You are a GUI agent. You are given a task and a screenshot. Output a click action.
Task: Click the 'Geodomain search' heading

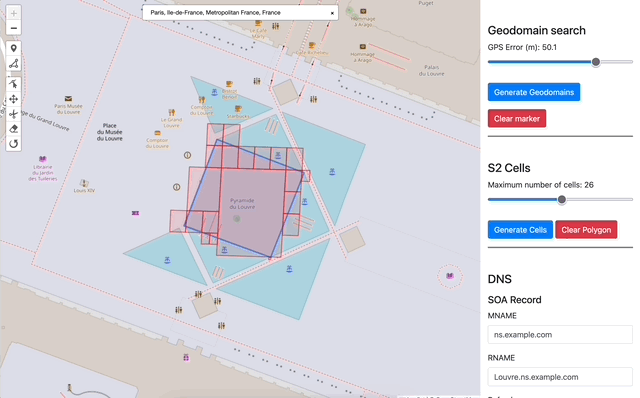coord(536,31)
